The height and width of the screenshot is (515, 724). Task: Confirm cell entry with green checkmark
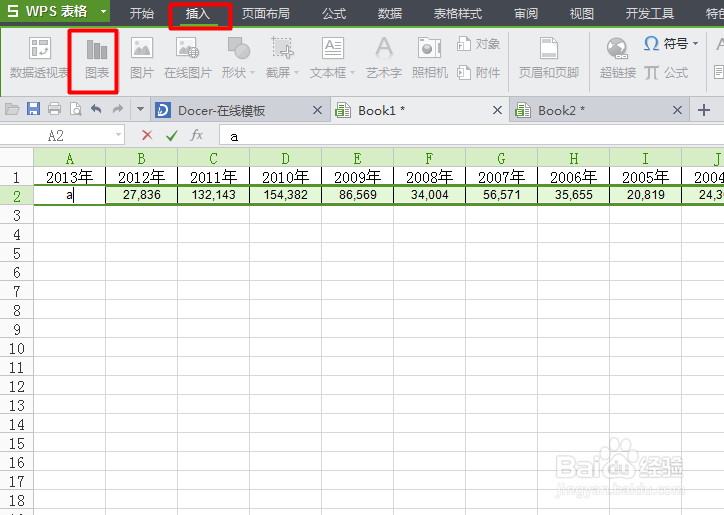[x=172, y=135]
